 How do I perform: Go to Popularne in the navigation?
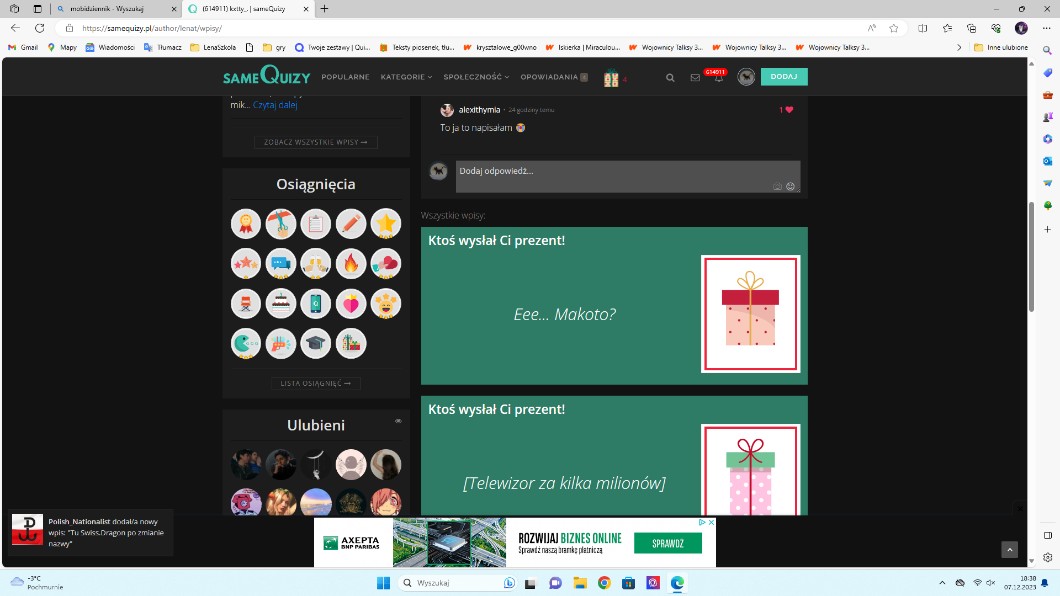point(345,77)
